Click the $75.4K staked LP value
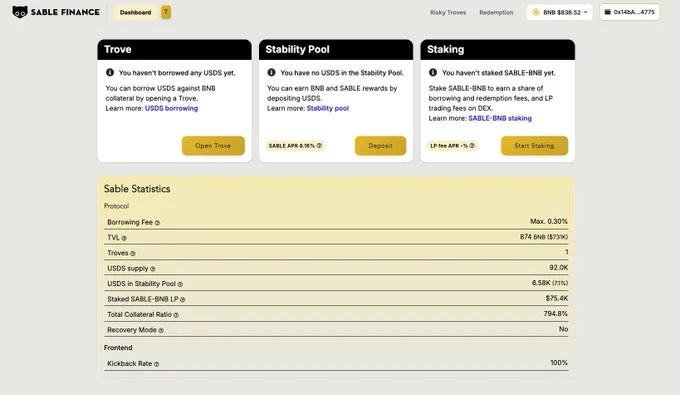The width and height of the screenshot is (680, 395). tap(557, 298)
